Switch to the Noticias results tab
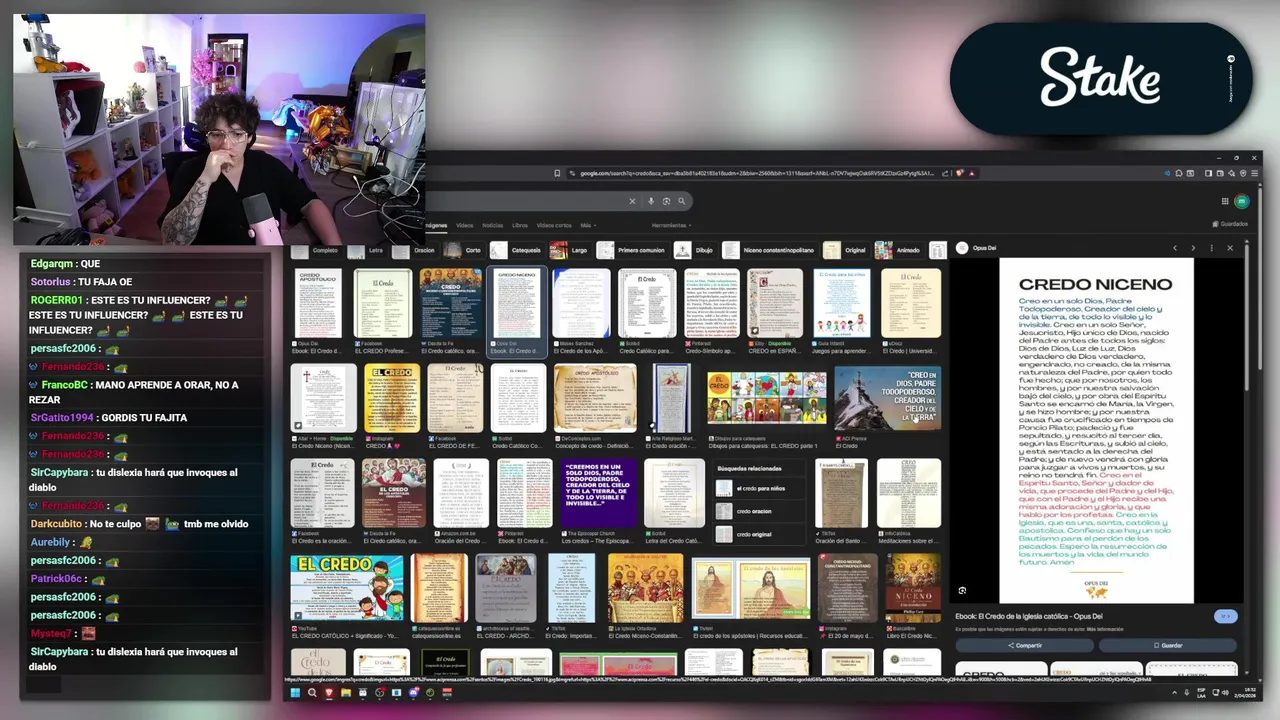Screen dimensions: 1280x720 pos(493,225)
